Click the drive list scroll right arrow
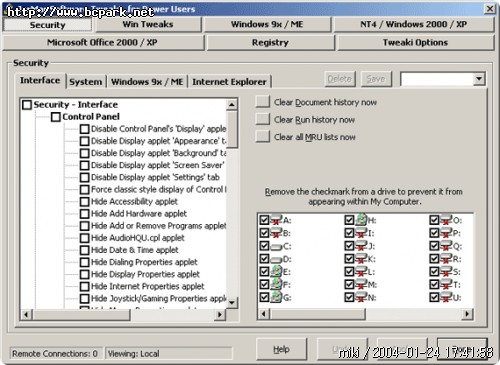 [x=467, y=314]
